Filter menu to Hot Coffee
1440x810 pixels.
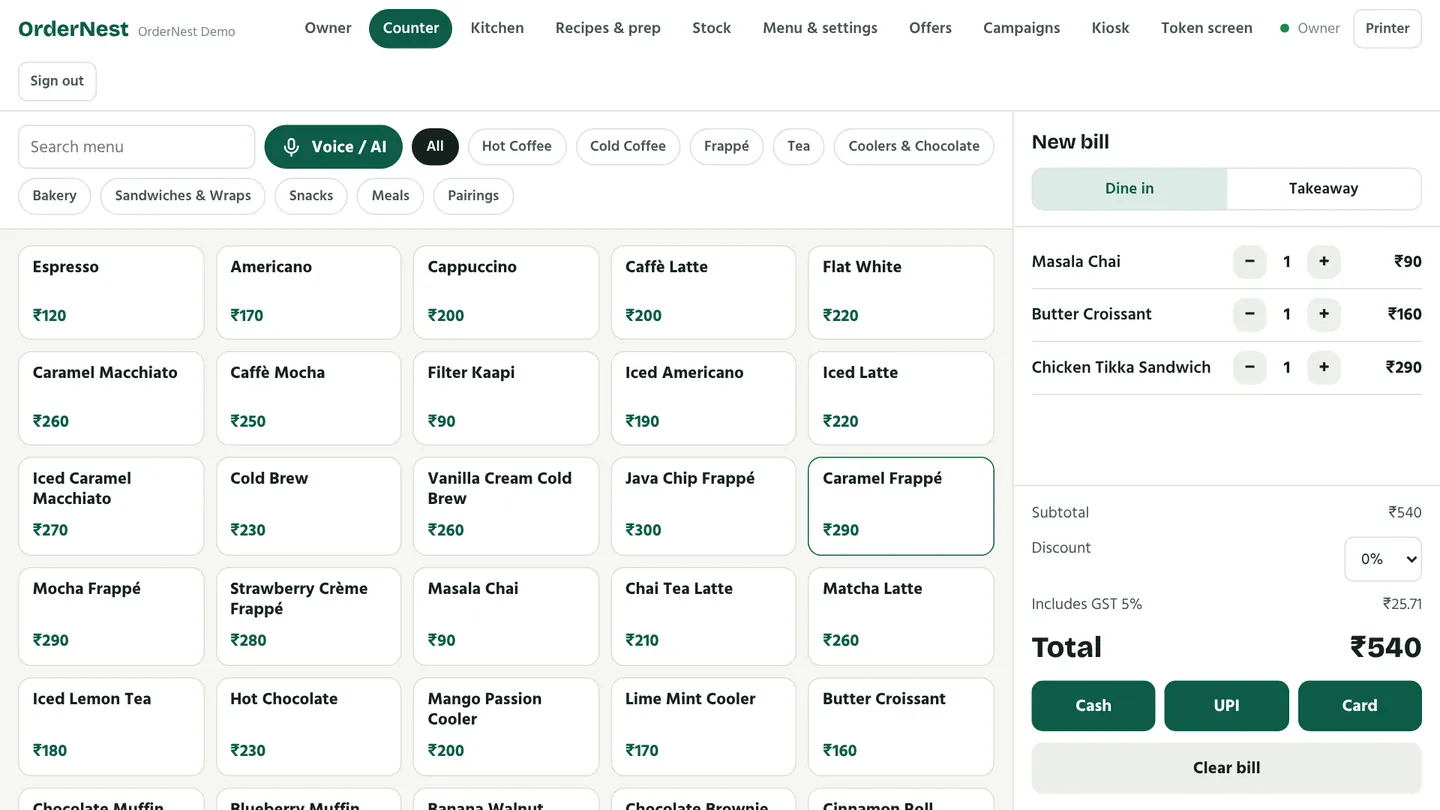click(517, 146)
